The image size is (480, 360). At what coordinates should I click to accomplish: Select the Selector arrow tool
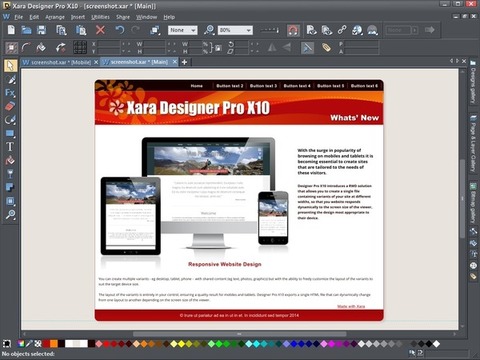10,66
